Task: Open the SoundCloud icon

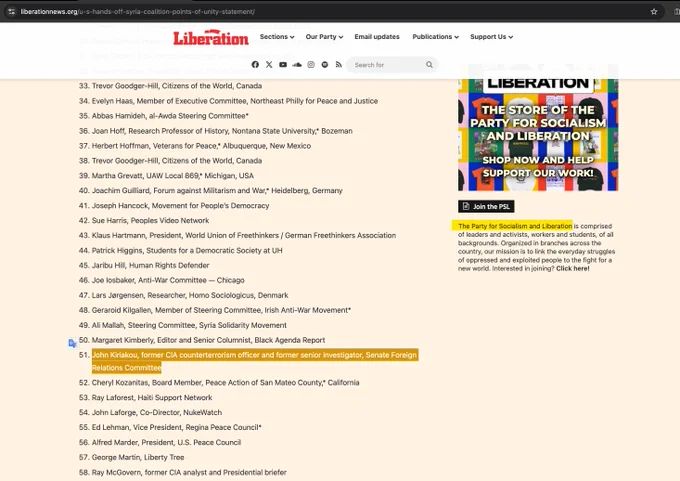Action: click(297, 65)
